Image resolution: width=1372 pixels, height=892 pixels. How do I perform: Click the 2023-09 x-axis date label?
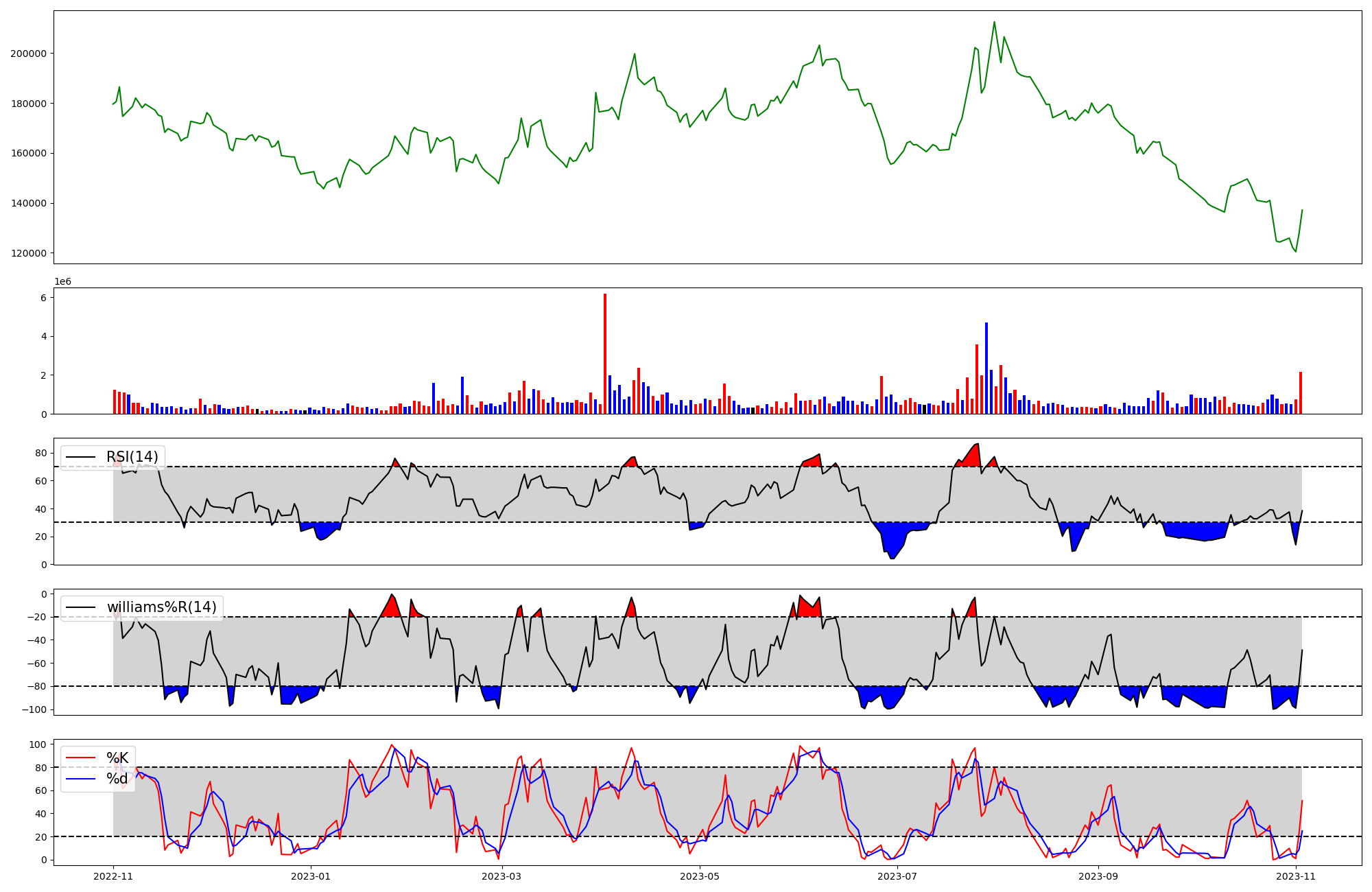click(x=1098, y=876)
